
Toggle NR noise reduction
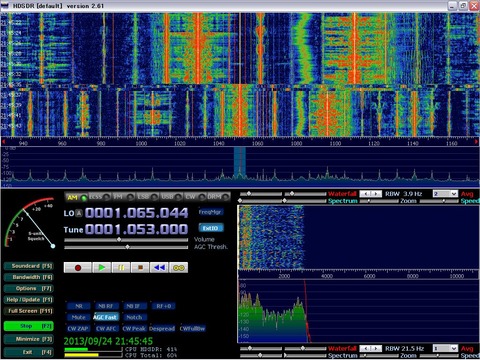coord(79,306)
